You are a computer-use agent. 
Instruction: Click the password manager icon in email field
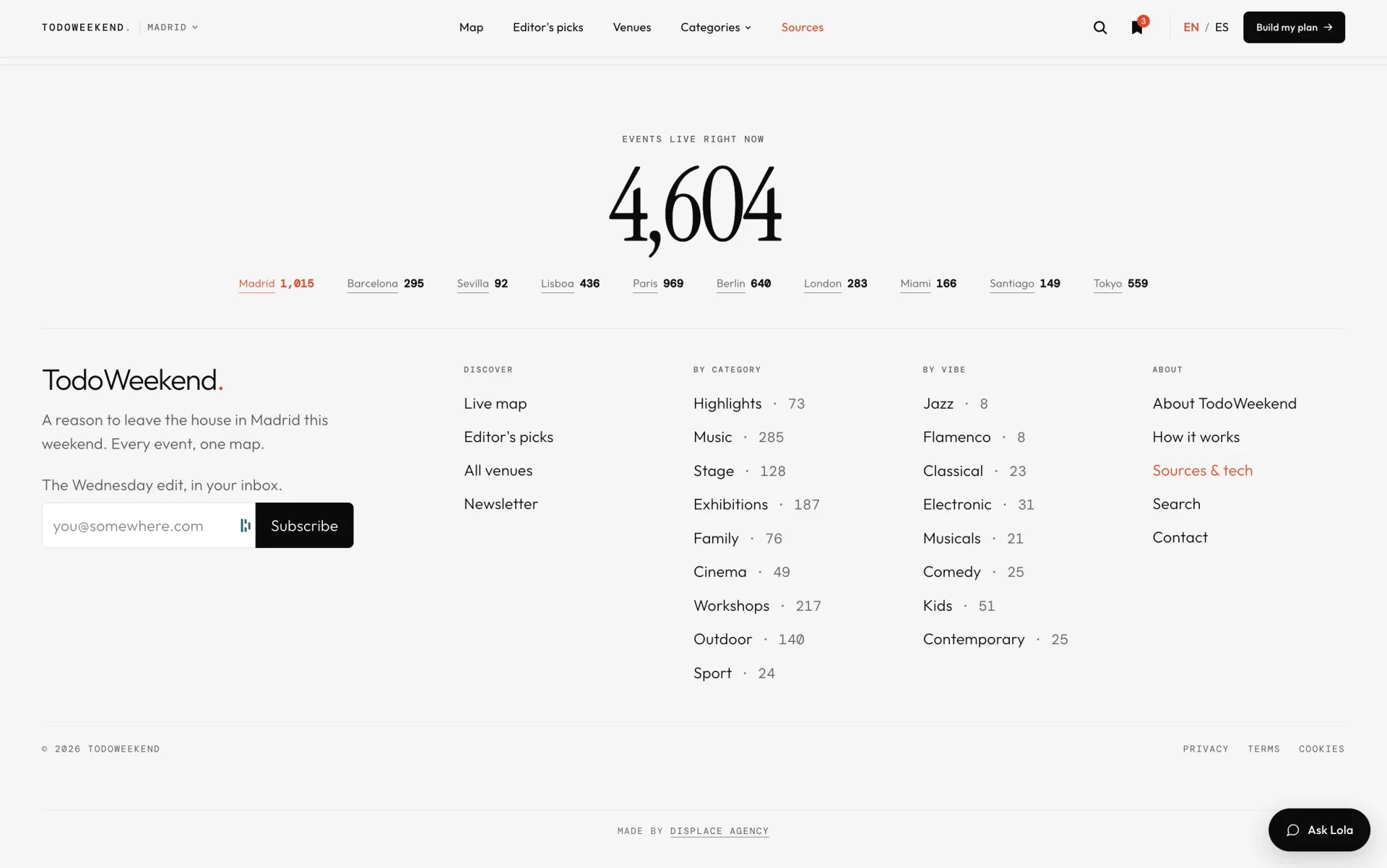246,526
